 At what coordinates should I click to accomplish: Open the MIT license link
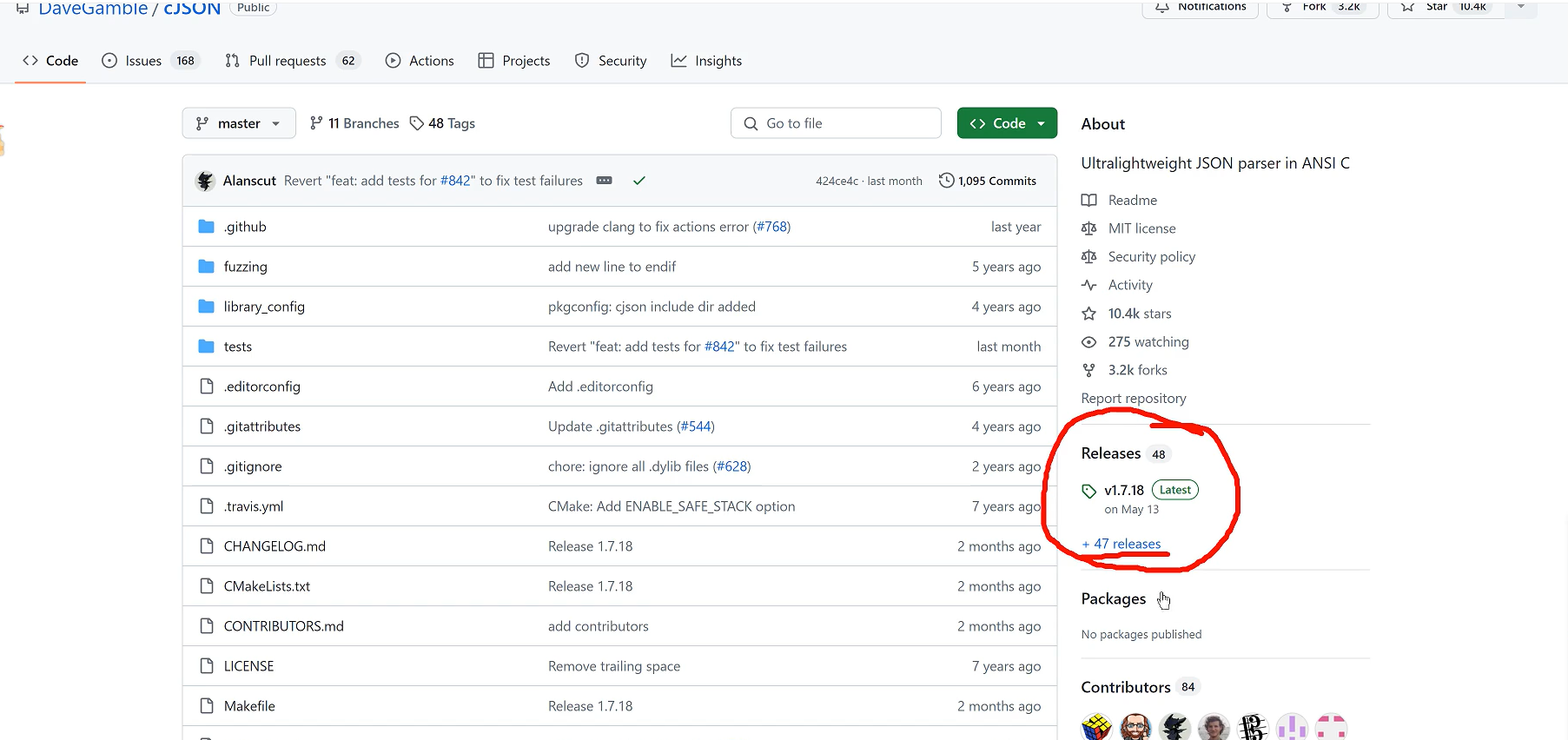[1128, 228]
